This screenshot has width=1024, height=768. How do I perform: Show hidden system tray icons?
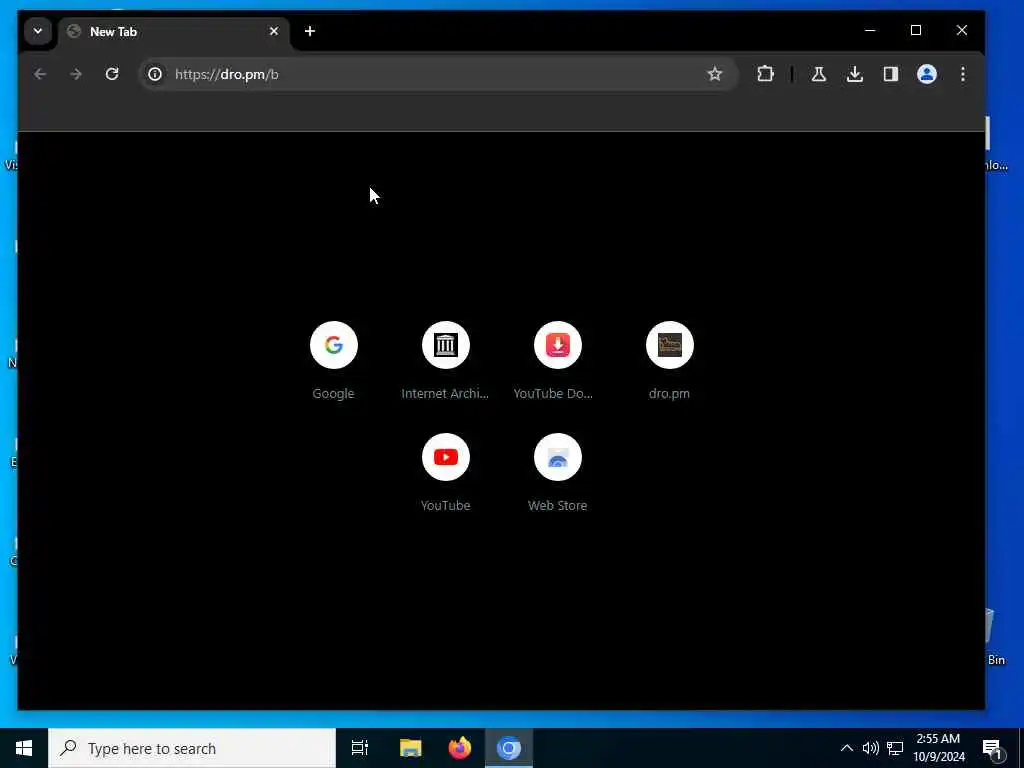pyautogui.click(x=846, y=748)
